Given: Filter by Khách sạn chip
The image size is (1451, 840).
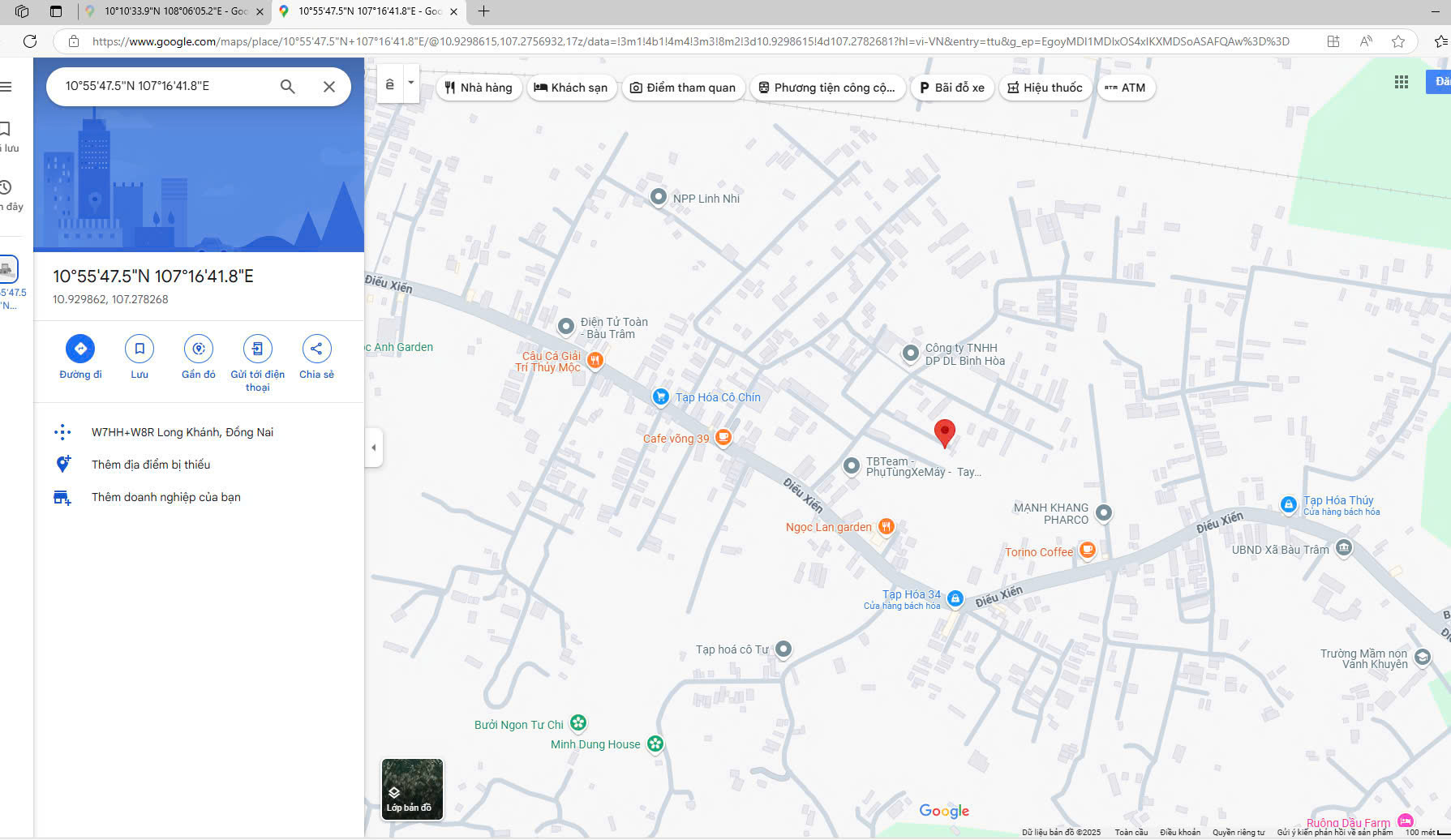Looking at the screenshot, I should 571,88.
